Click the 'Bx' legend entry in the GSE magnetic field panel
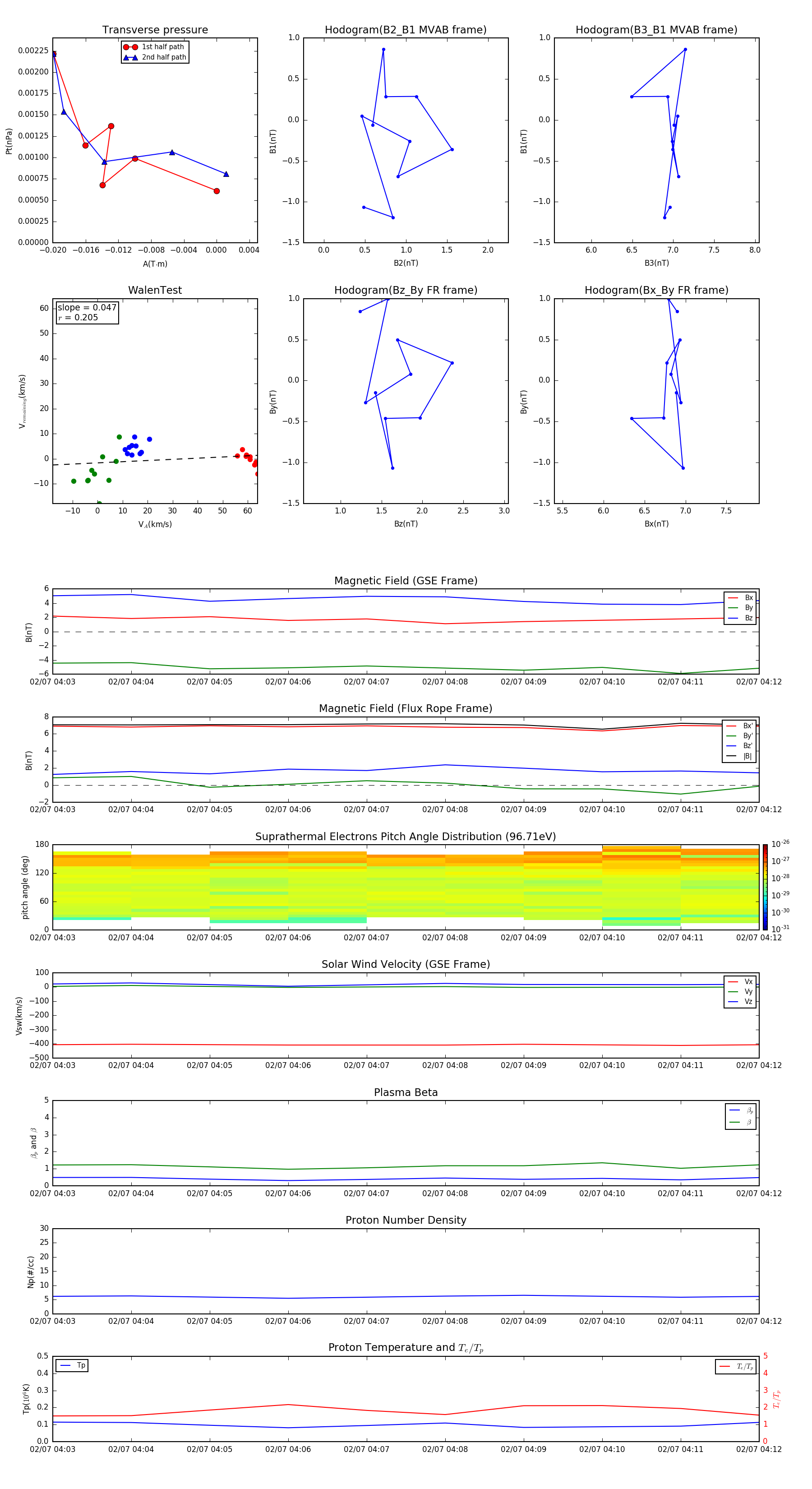The width and height of the screenshot is (812, 1489). point(740,598)
